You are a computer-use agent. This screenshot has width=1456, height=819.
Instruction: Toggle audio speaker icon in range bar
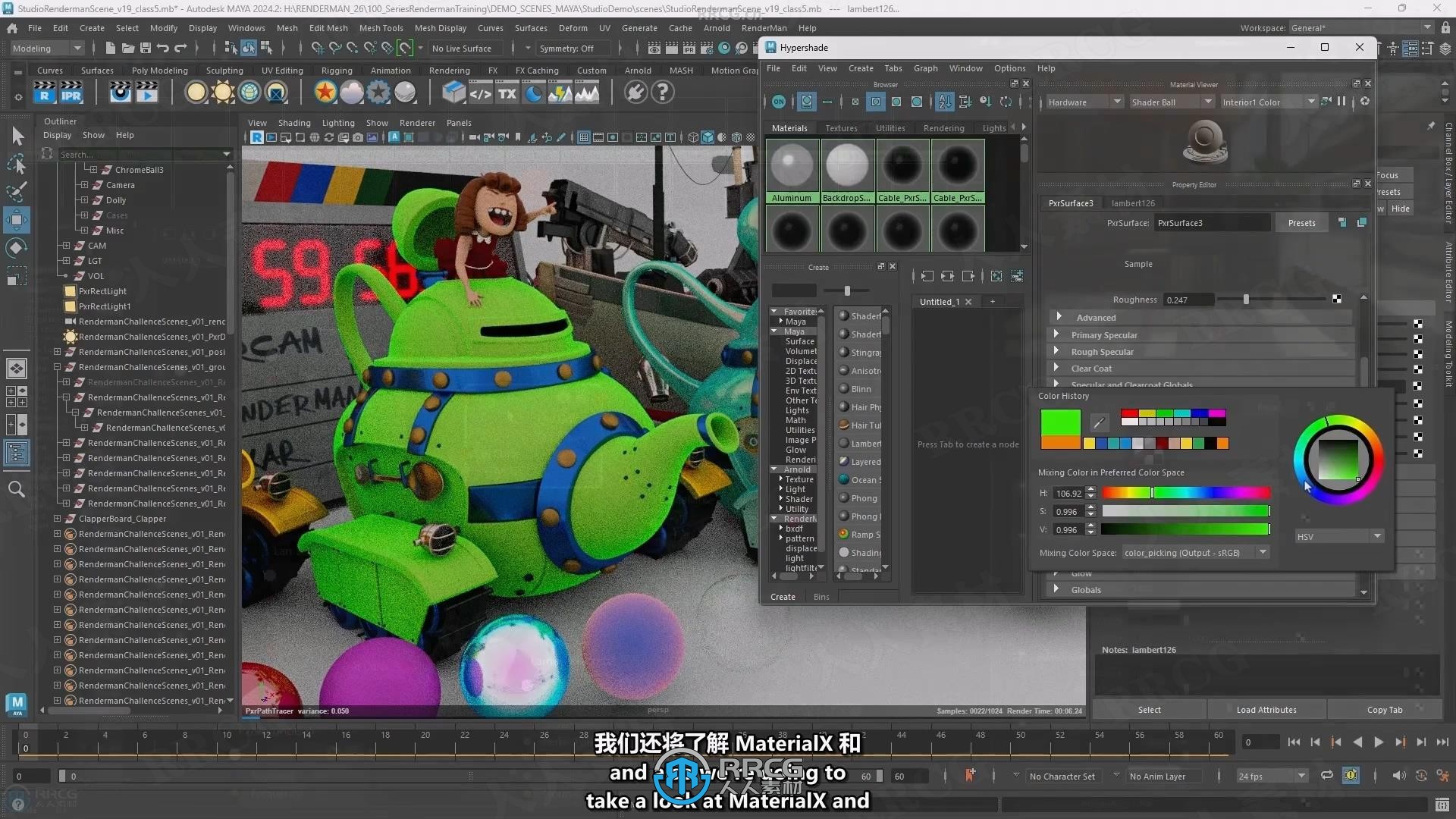click(1399, 775)
